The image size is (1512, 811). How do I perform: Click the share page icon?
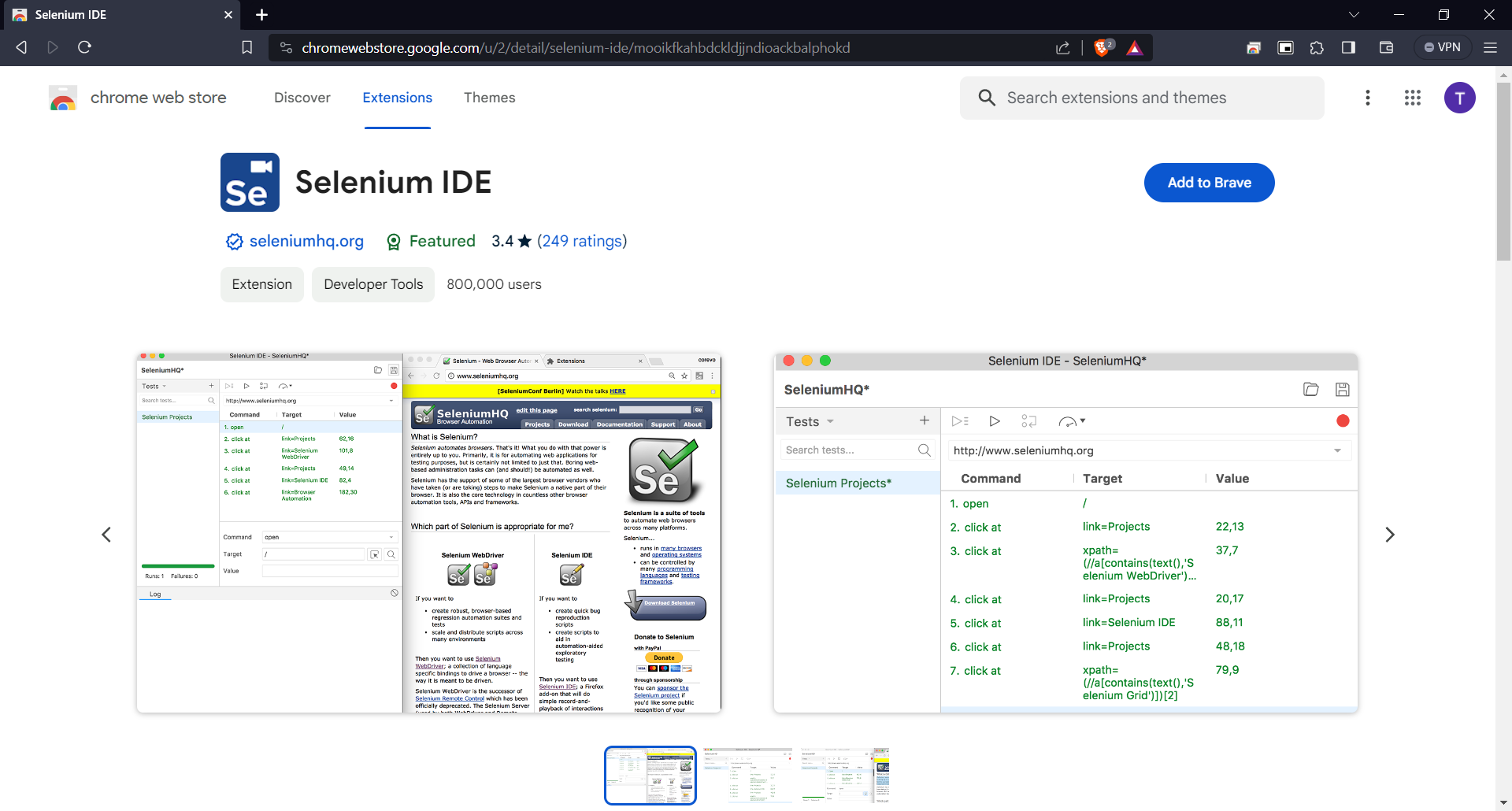(1062, 48)
